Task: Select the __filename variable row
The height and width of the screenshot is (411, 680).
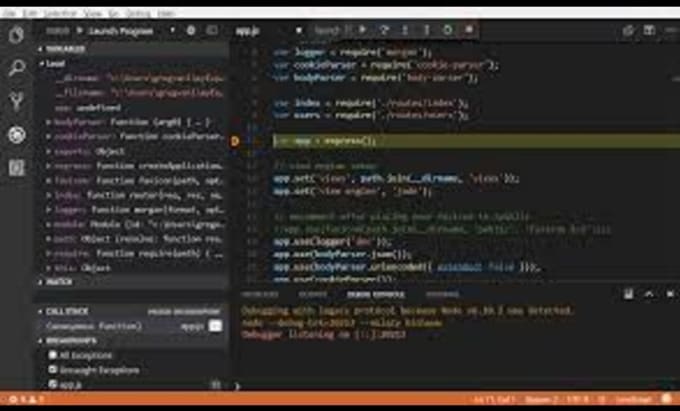Action: pos(139,93)
